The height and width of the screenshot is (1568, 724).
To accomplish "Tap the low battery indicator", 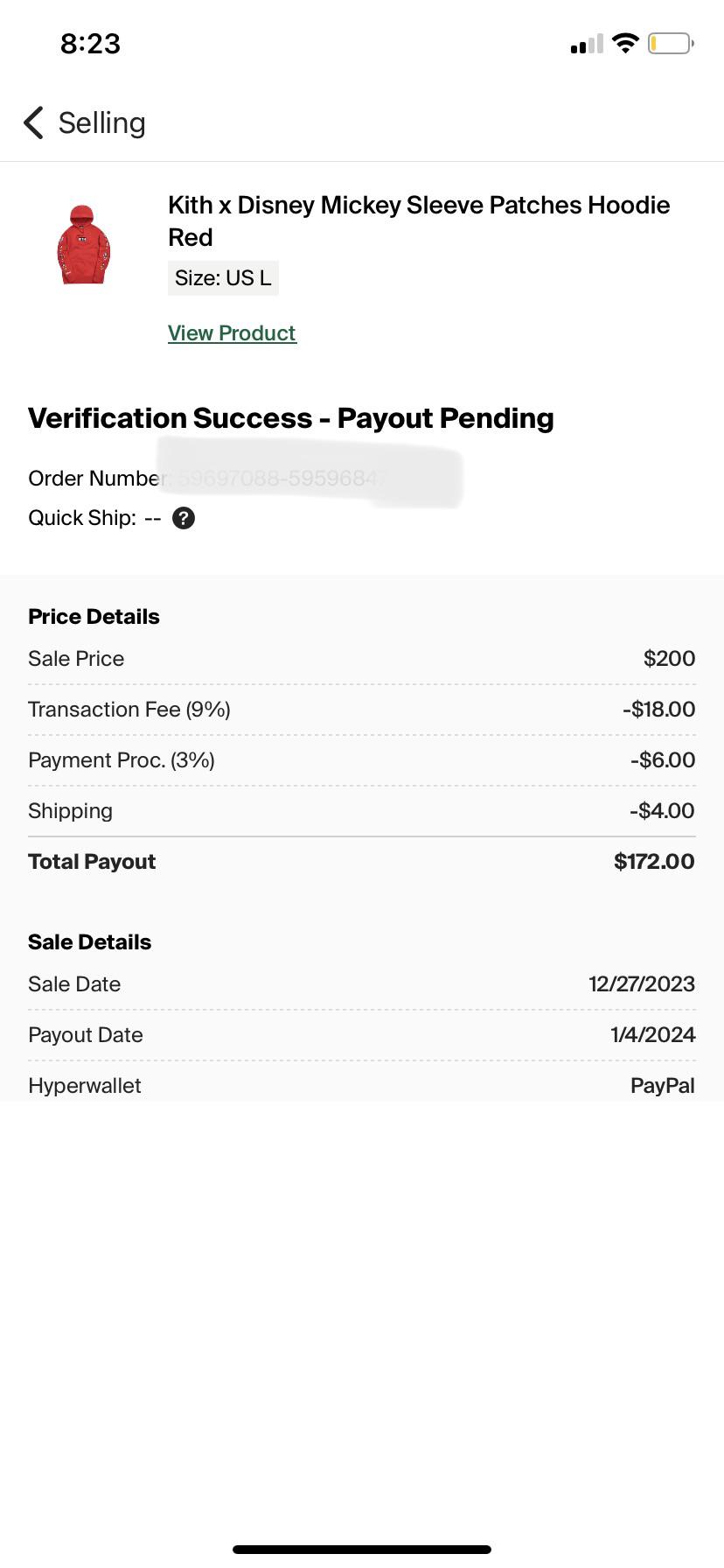I will point(670,42).
